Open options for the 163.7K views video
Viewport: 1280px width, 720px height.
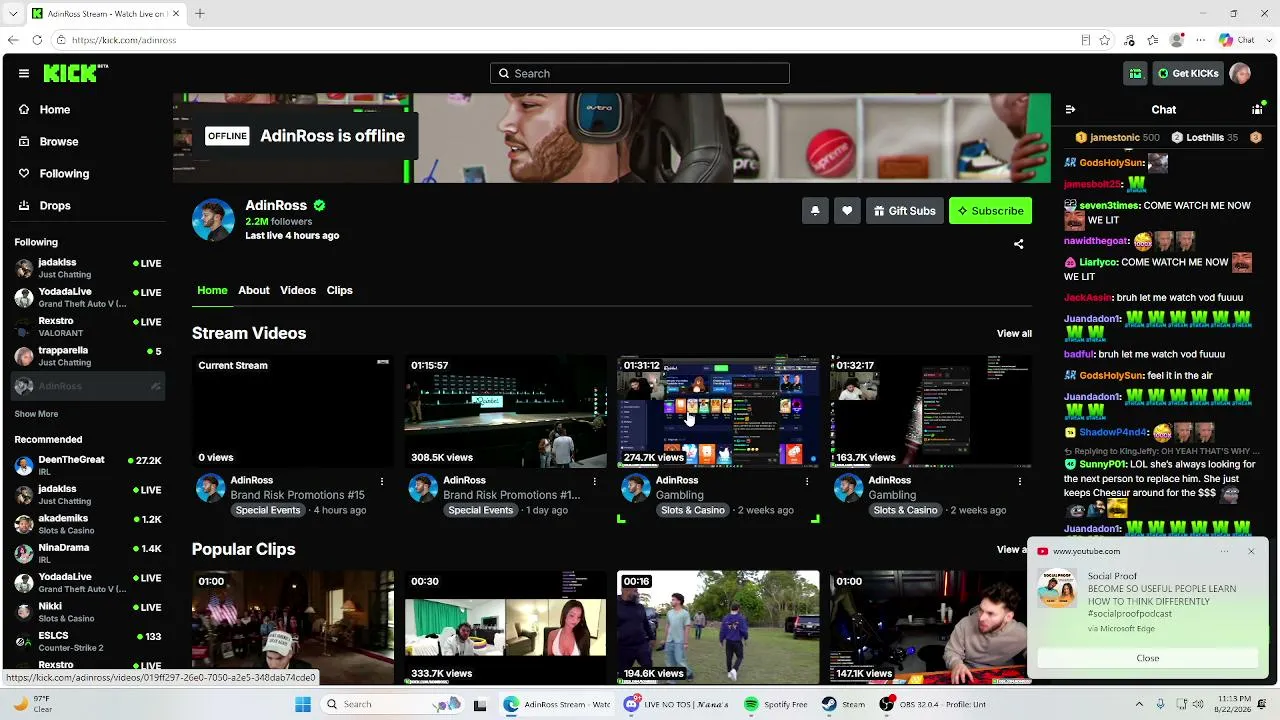point(1020,481)
